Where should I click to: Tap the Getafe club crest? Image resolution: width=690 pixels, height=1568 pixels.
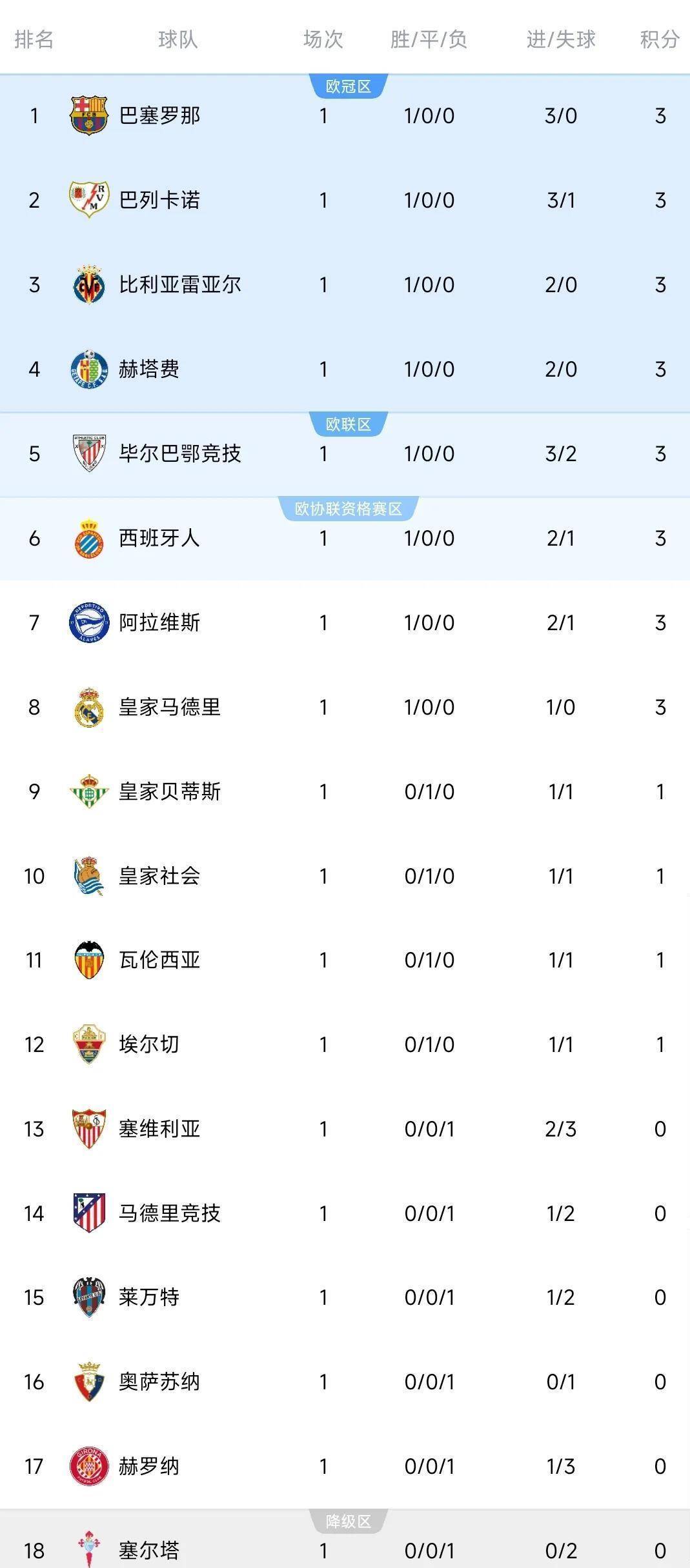[x=88, y=369]
